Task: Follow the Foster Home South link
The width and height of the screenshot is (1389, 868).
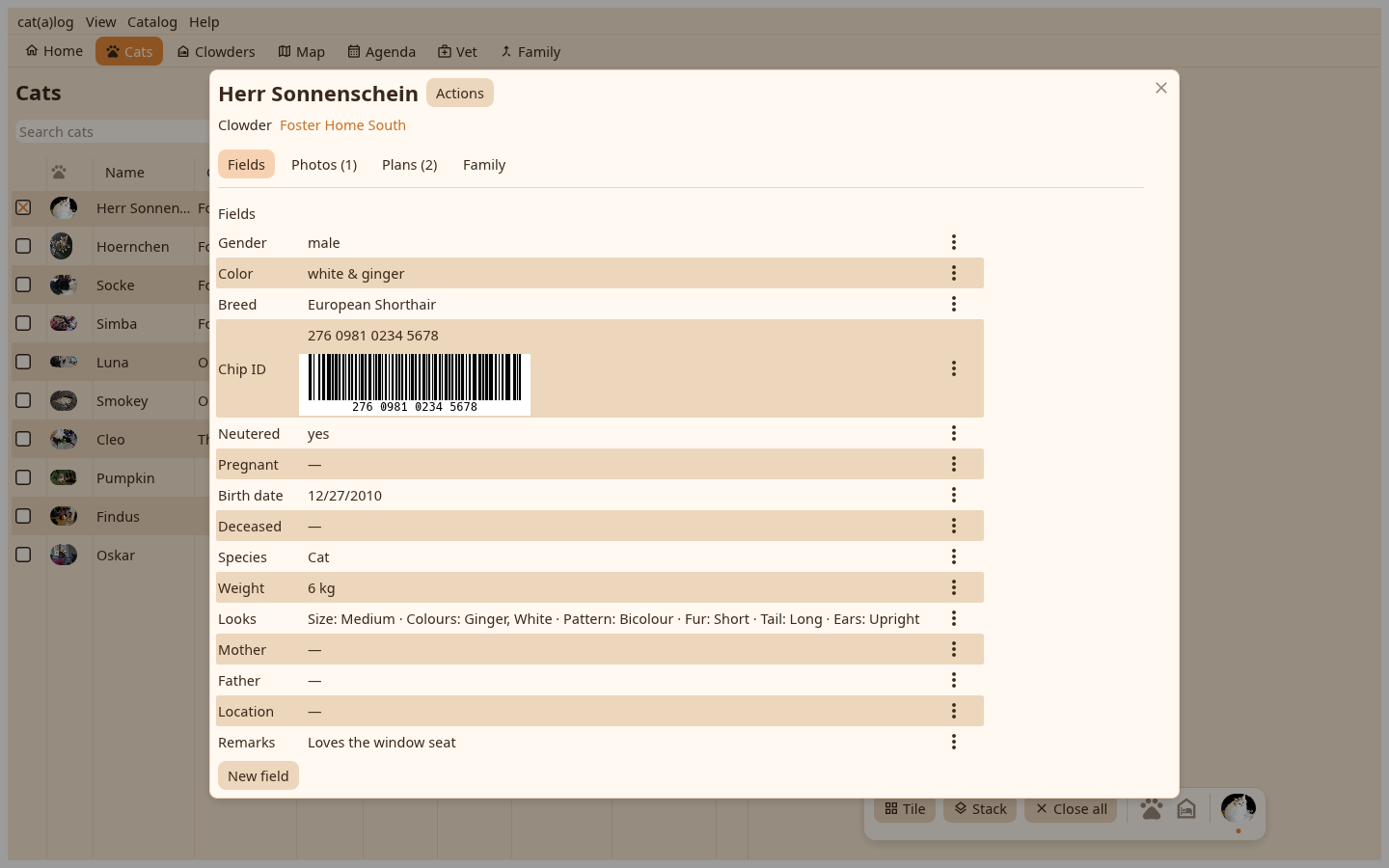Action: pos(342,124)
